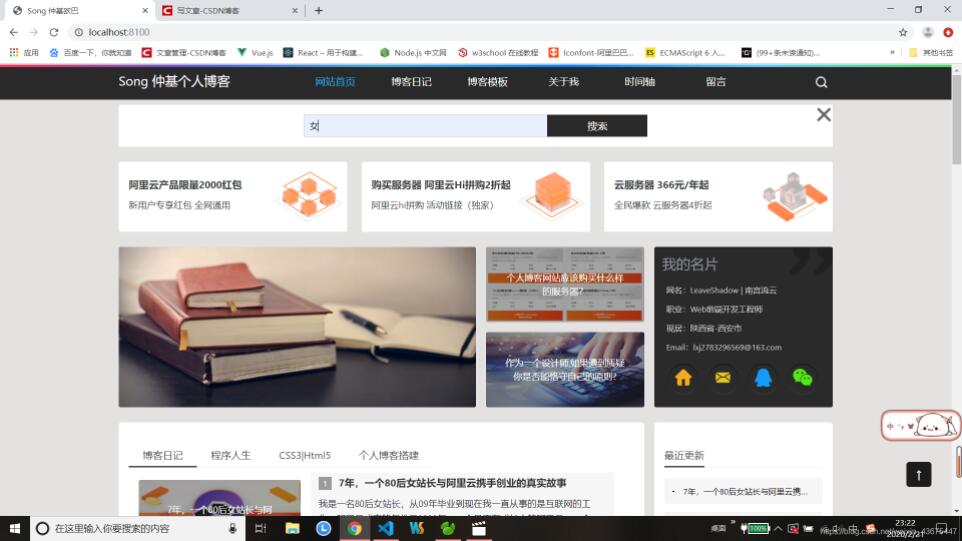Open the Chrome profile avatar
Viewport: 962px width, 541px height.
(928, 32)
